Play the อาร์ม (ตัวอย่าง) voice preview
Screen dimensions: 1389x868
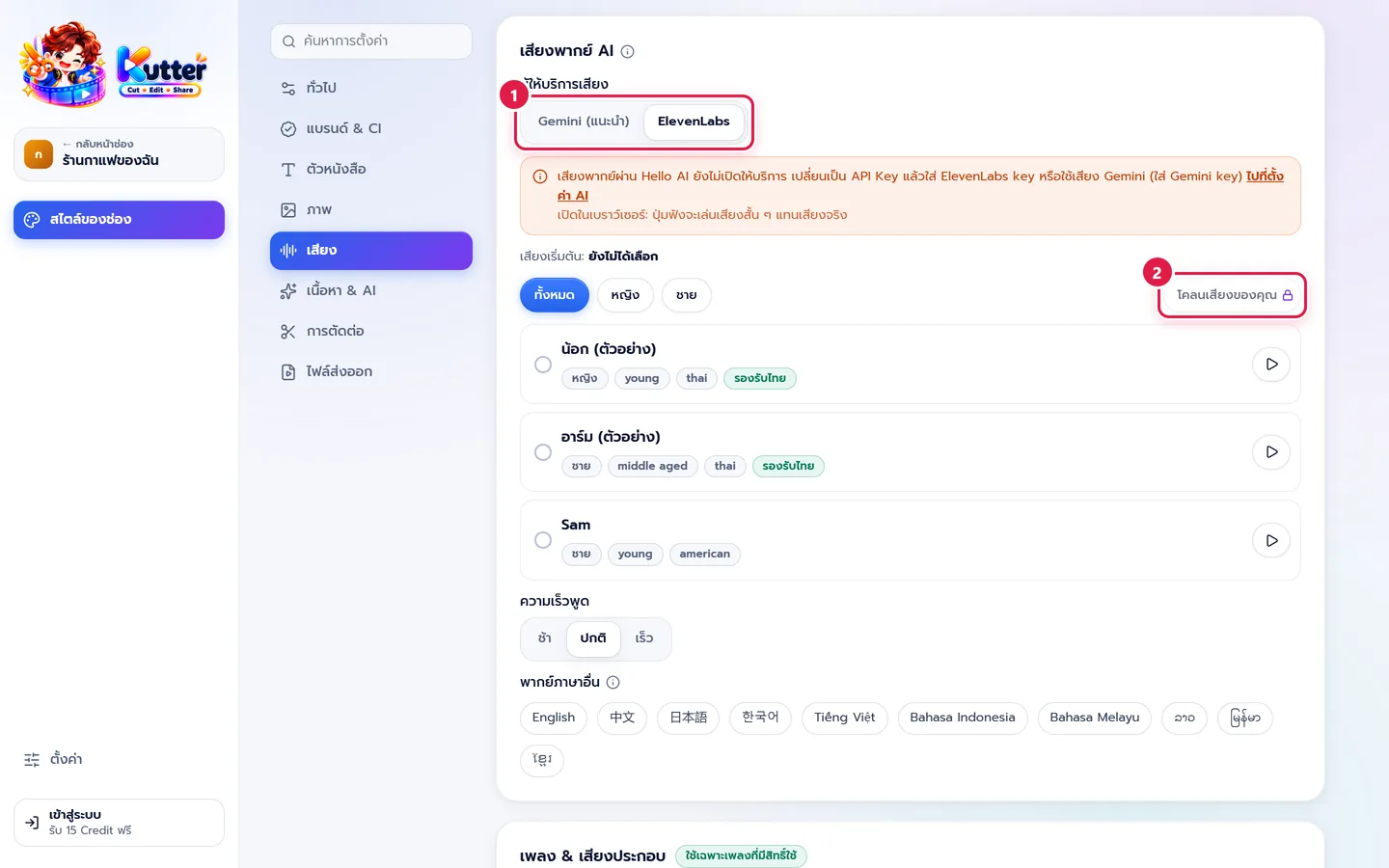point(1271,452)
